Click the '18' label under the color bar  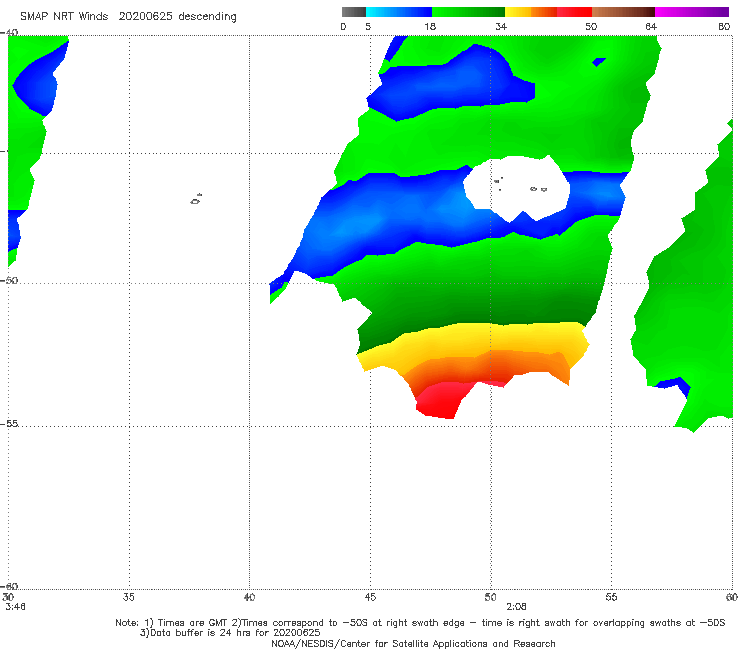click(x=430, y=27)
